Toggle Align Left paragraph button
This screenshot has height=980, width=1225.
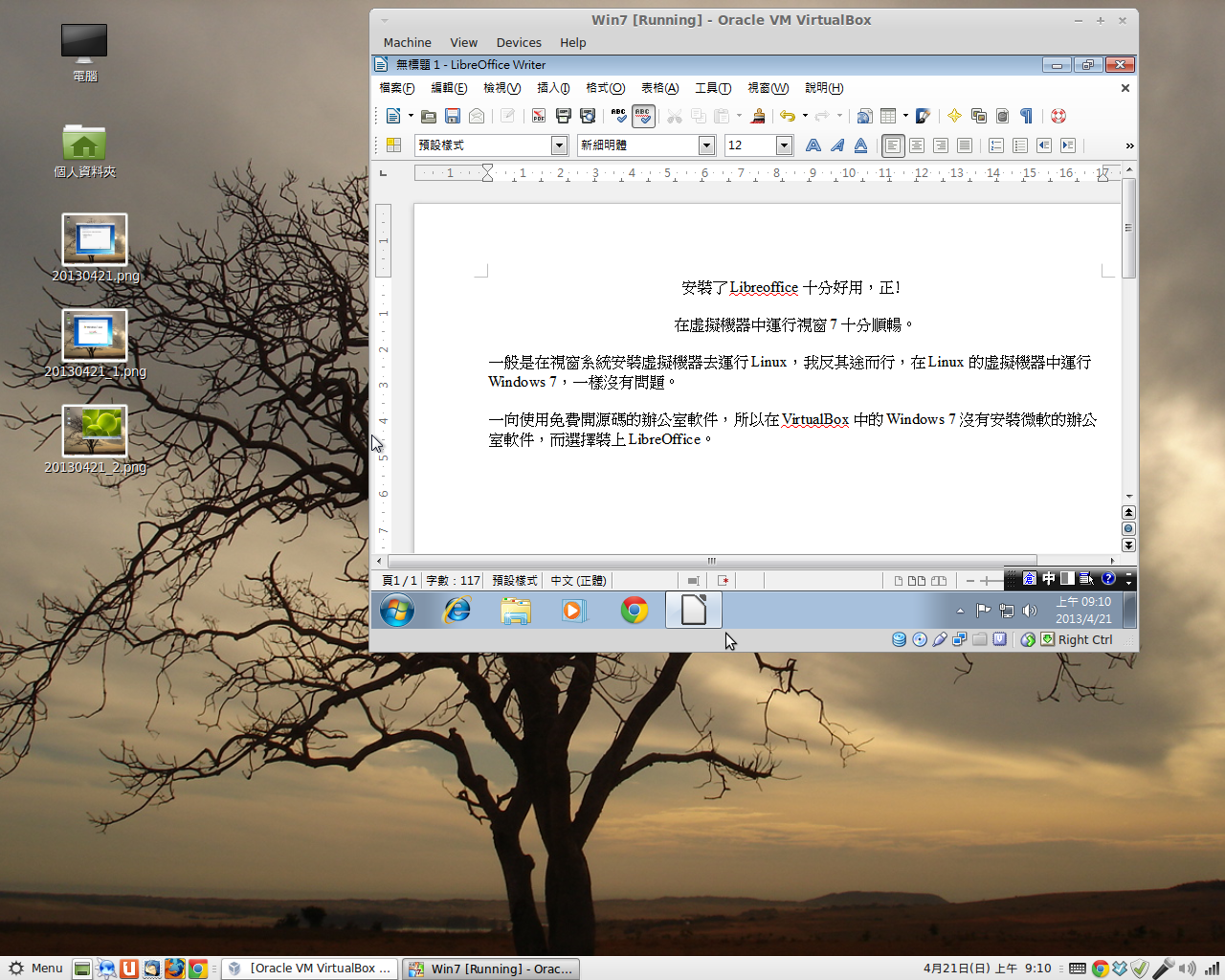tap(893, 145)
